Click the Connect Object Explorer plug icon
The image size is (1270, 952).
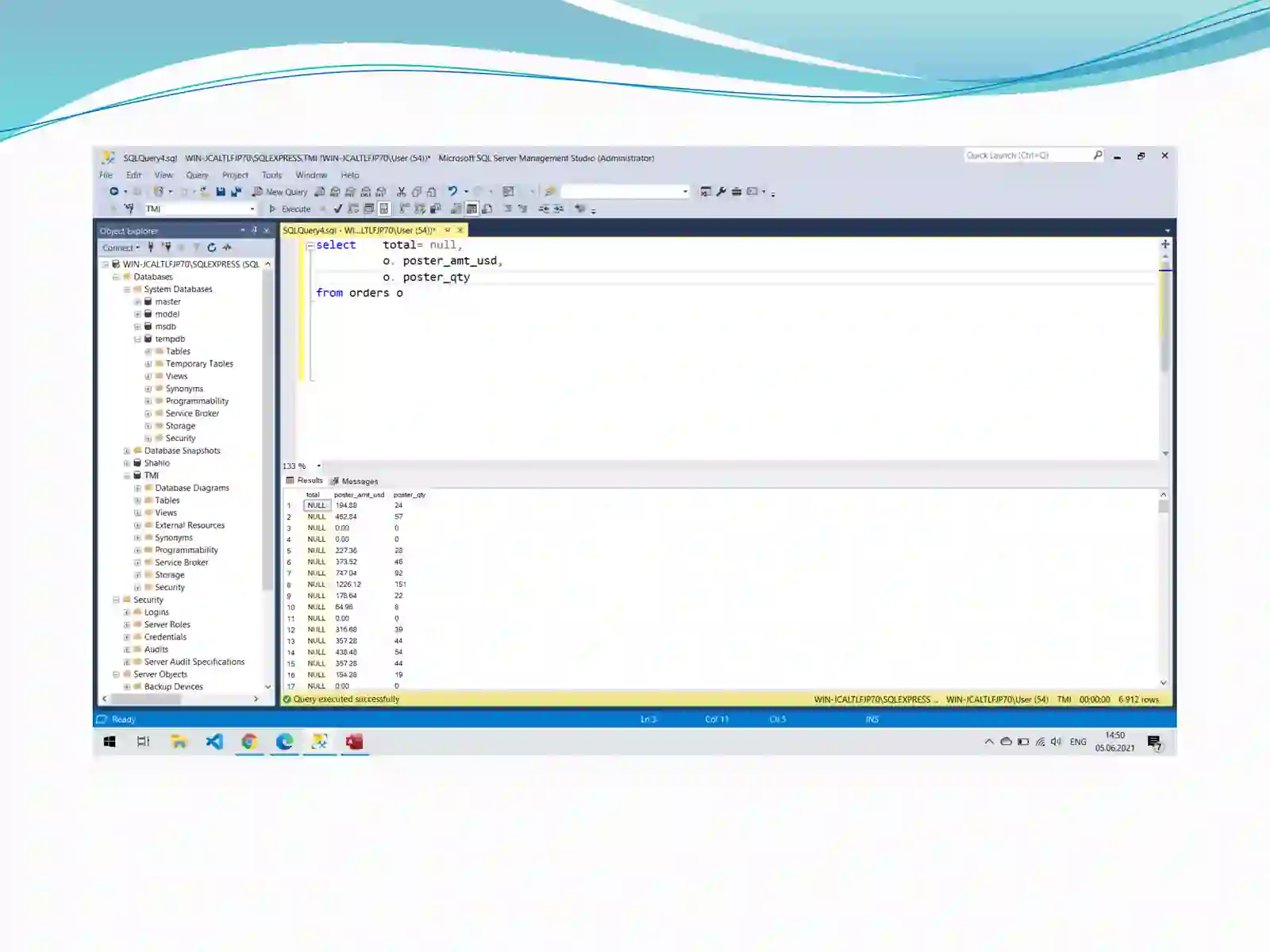[x=151, y=248]
